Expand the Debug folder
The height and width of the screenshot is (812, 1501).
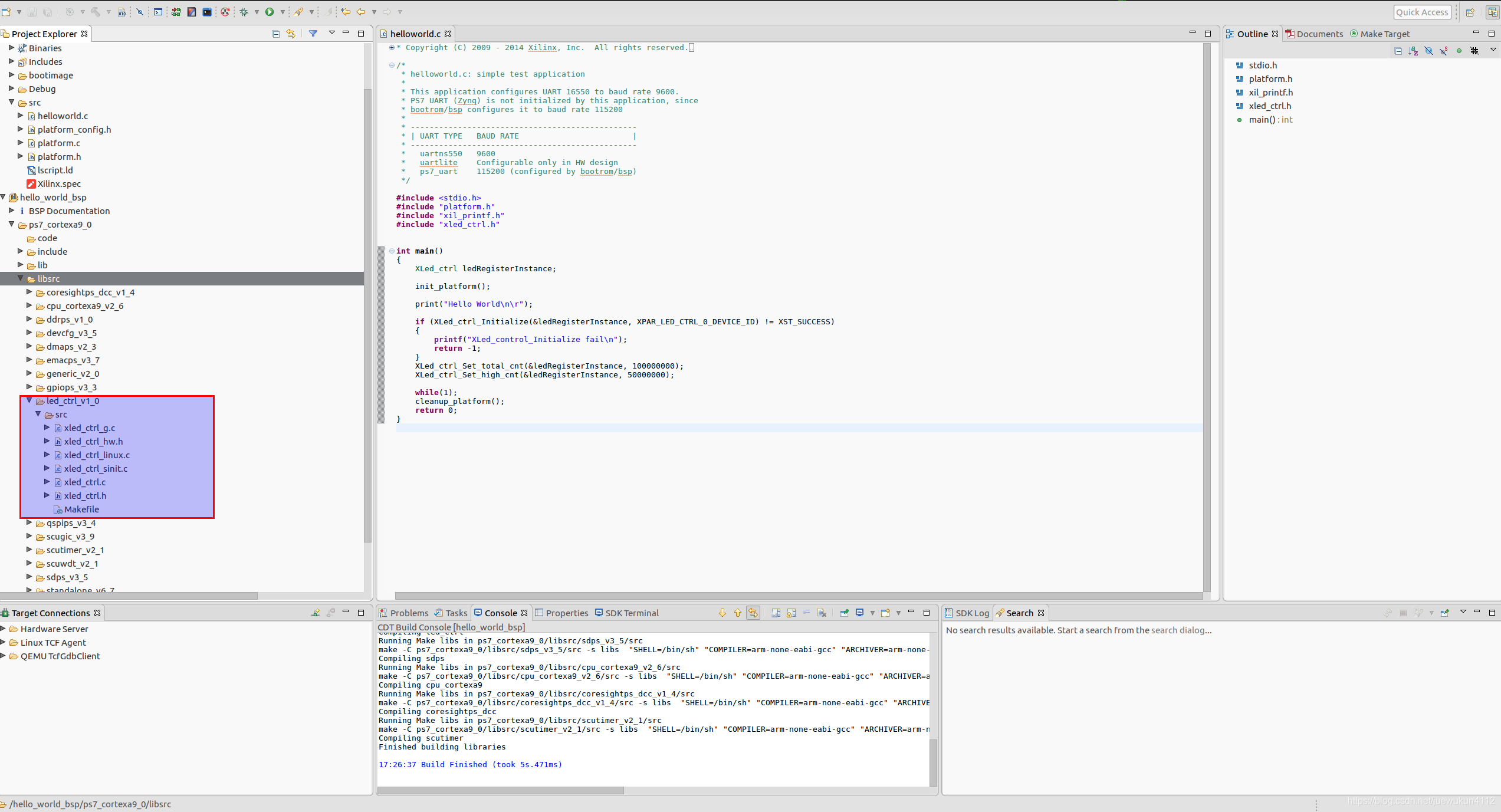click(11, 88)
